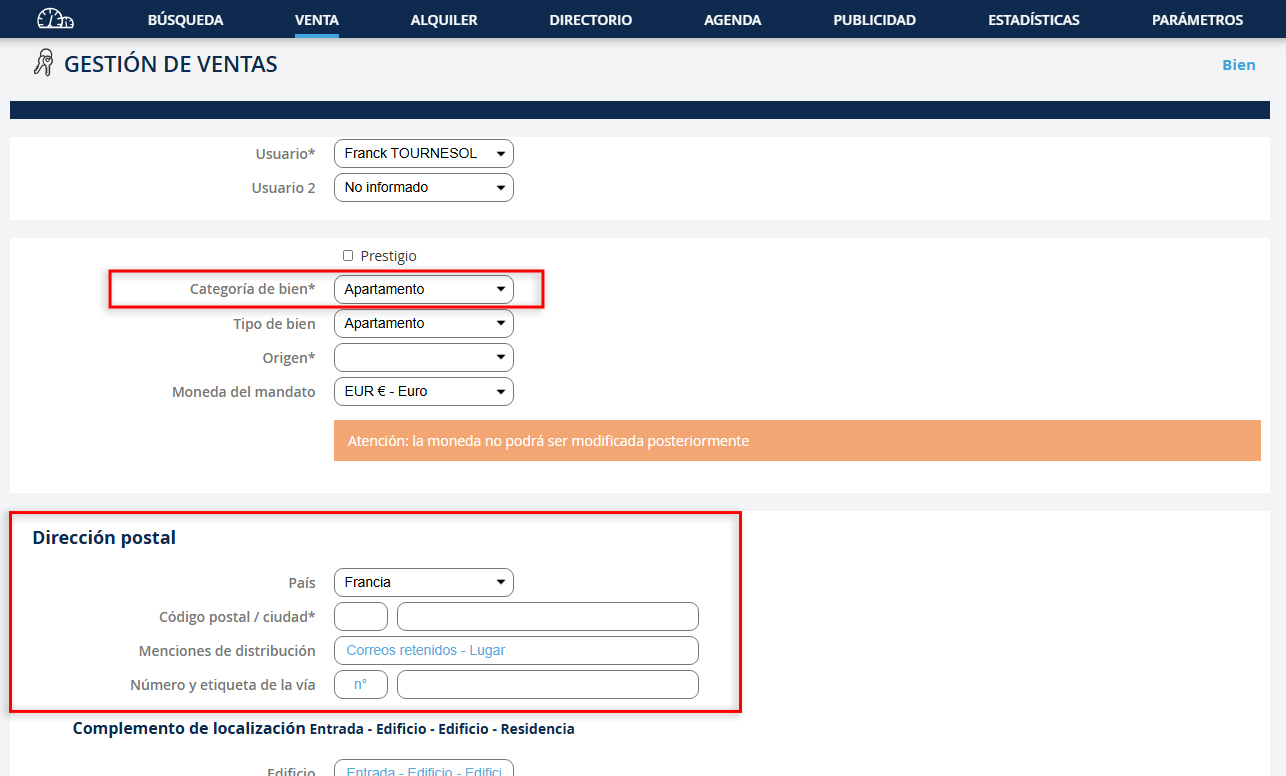Open the Estadísticas menu
Screen dimensions: 1286x776
point(1033,20)
